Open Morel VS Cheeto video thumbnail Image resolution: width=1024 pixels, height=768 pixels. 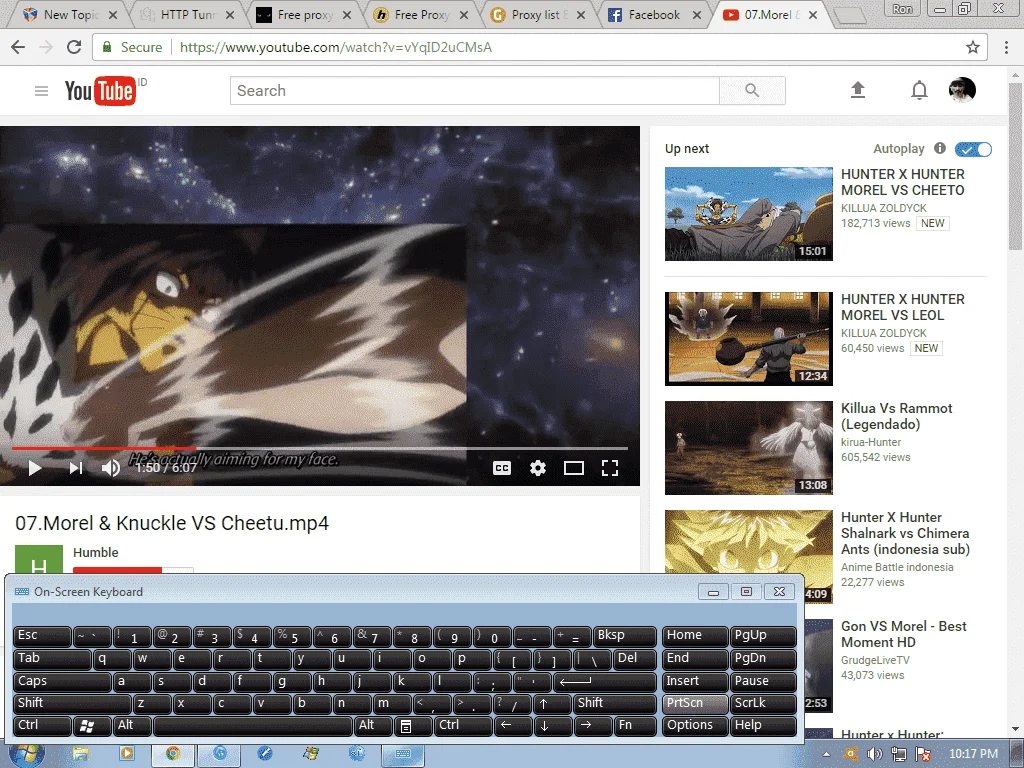point(748,214)
